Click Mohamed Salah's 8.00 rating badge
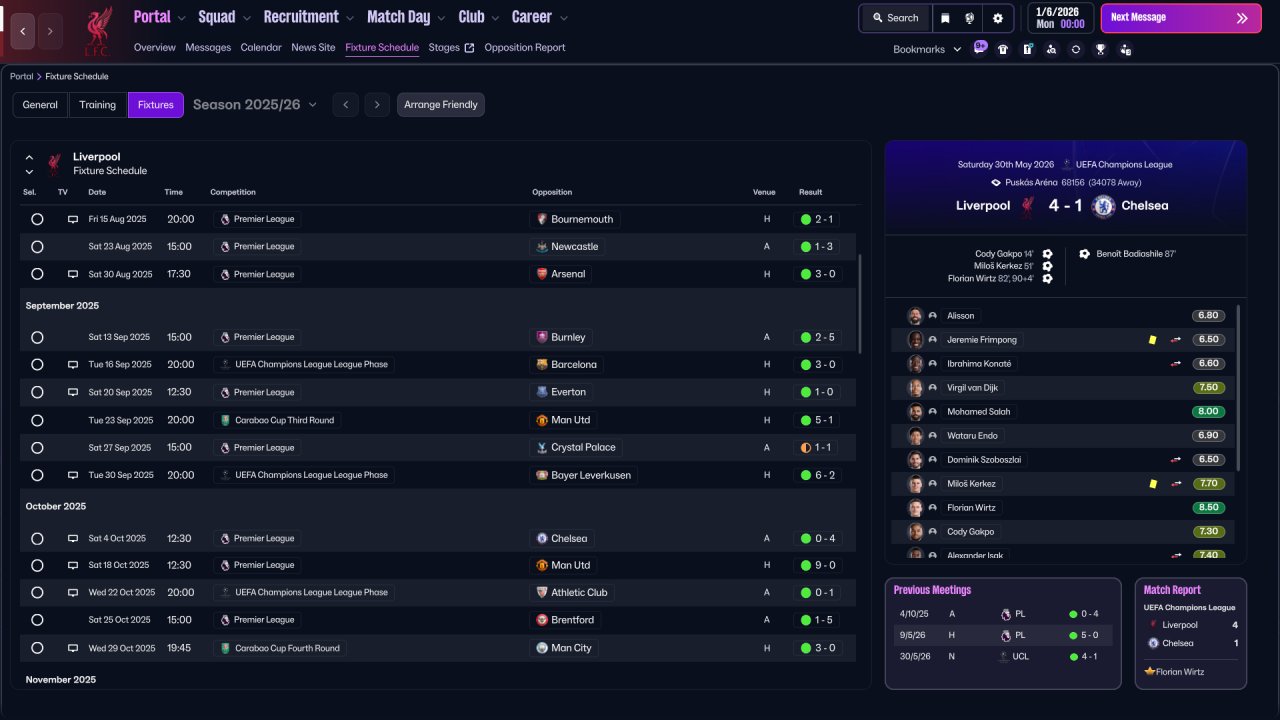The width and height of the screenshot is (1280, 720). (1209, 412)
